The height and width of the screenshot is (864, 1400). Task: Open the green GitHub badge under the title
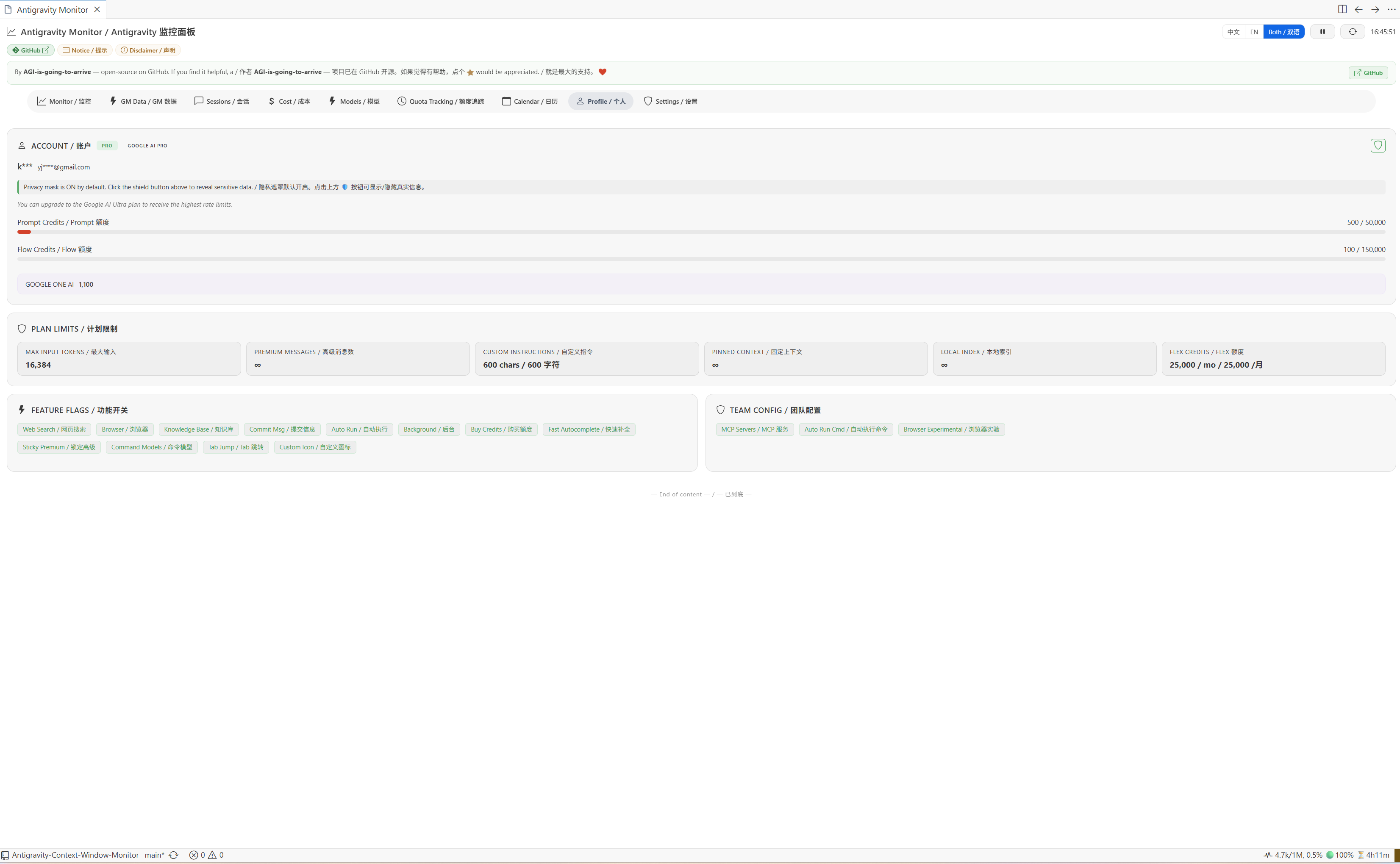31,50
